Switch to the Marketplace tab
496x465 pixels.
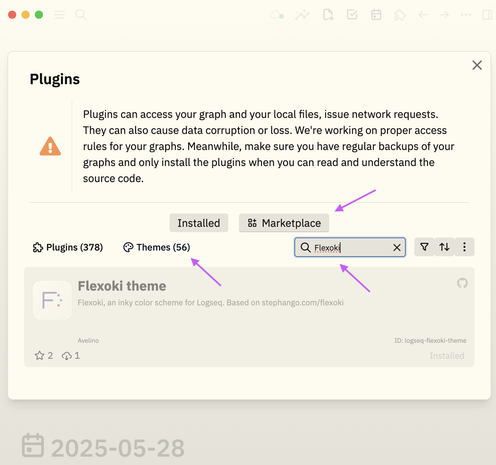[x=284, y=223]
